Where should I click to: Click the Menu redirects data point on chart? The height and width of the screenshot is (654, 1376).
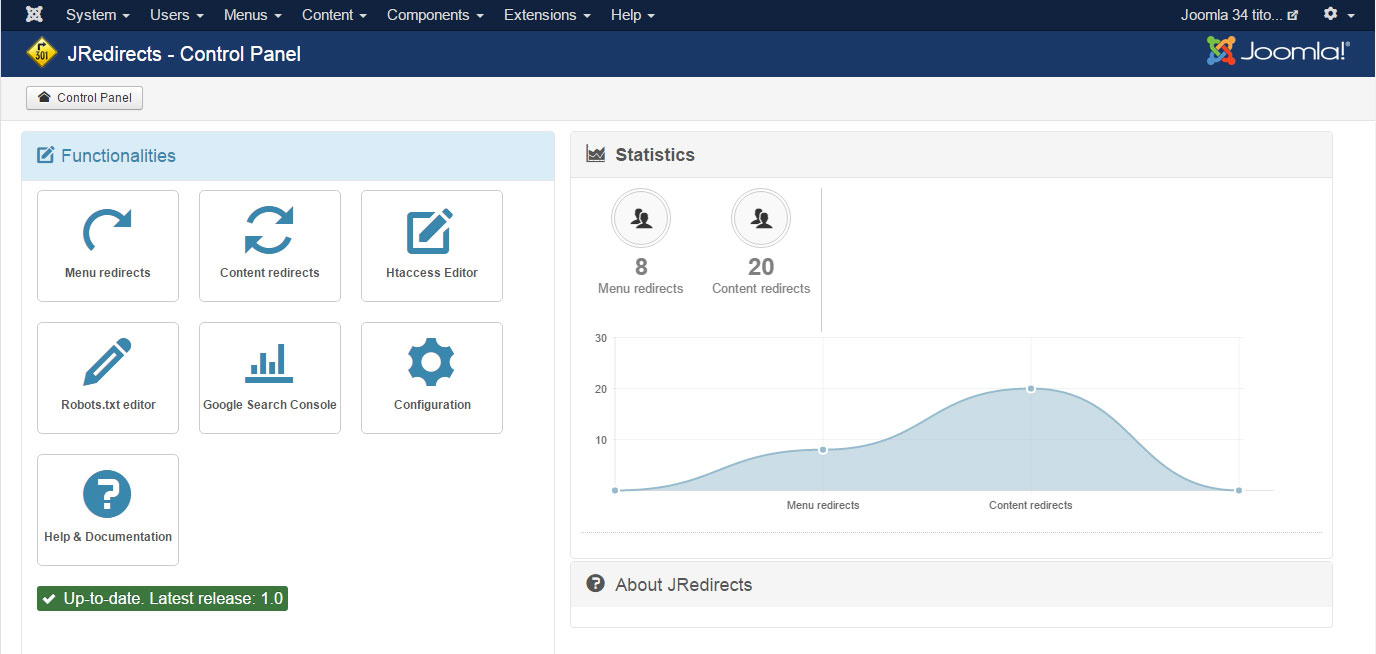pos(823,450)
